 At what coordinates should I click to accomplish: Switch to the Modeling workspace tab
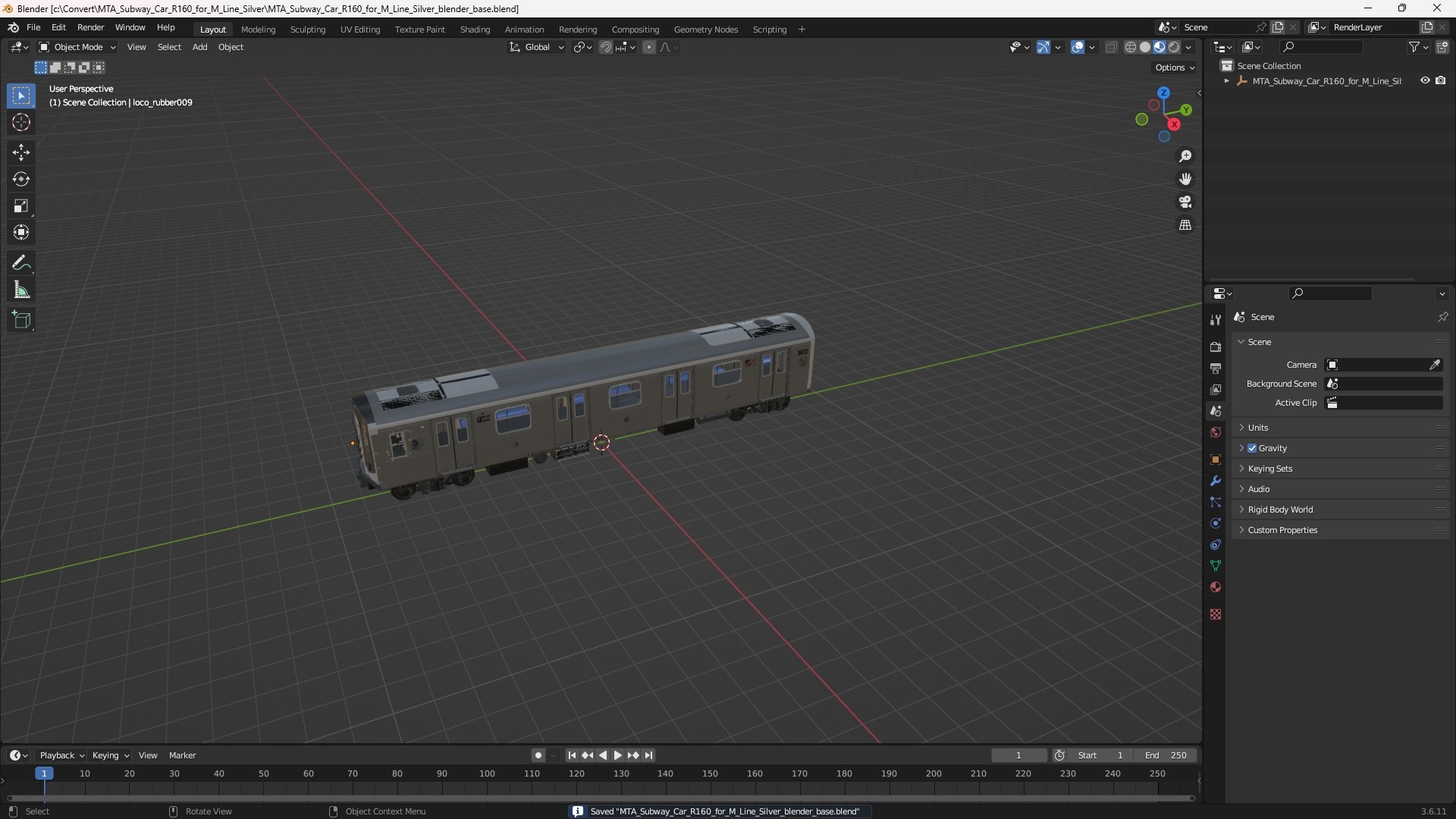(258, 30)
